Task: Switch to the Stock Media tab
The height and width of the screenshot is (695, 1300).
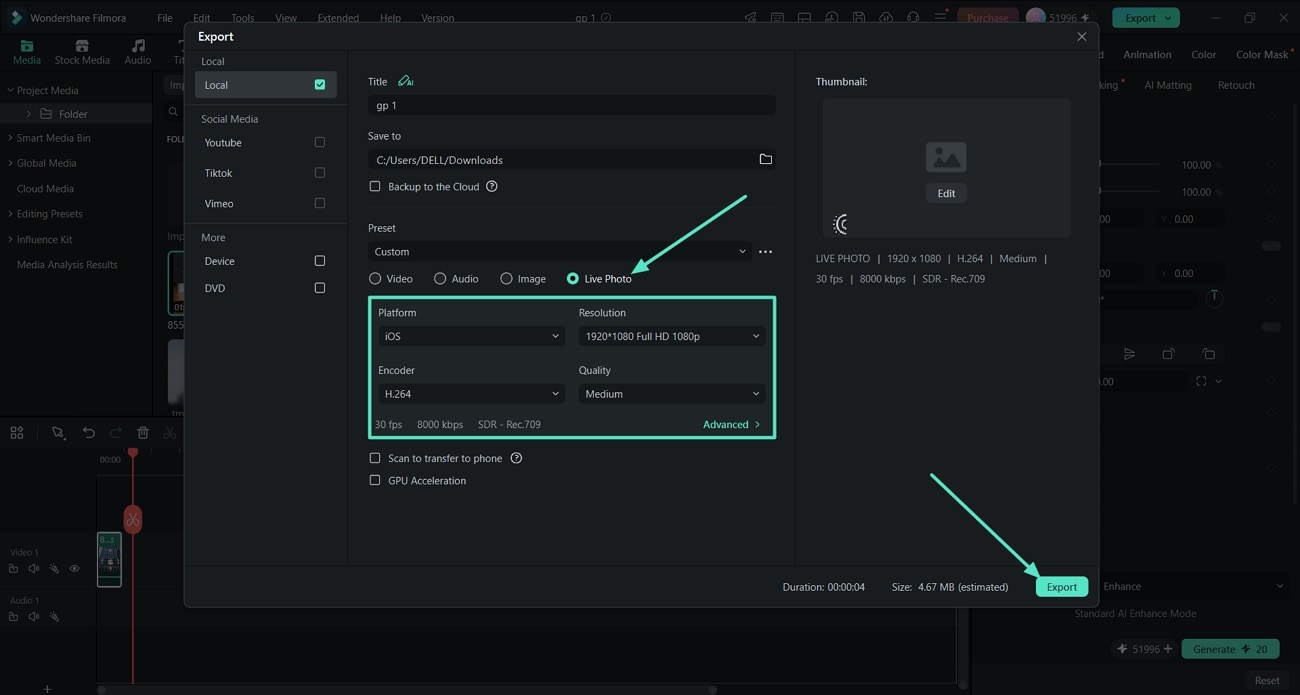Action: [x=82, y=52]
